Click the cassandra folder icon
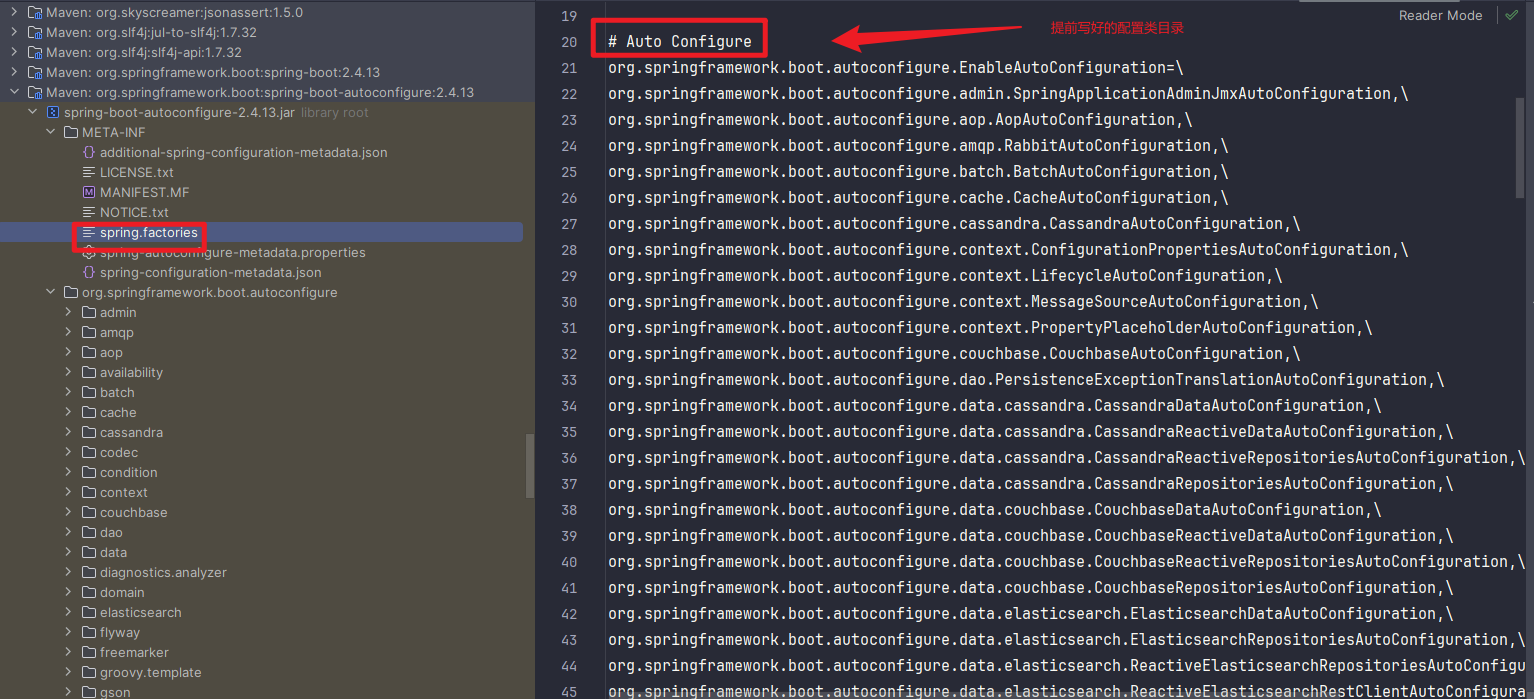 89,433
